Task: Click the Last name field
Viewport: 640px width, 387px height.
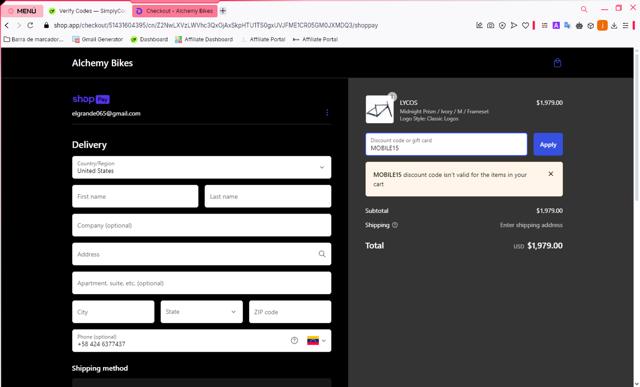Action: point(268,196)
